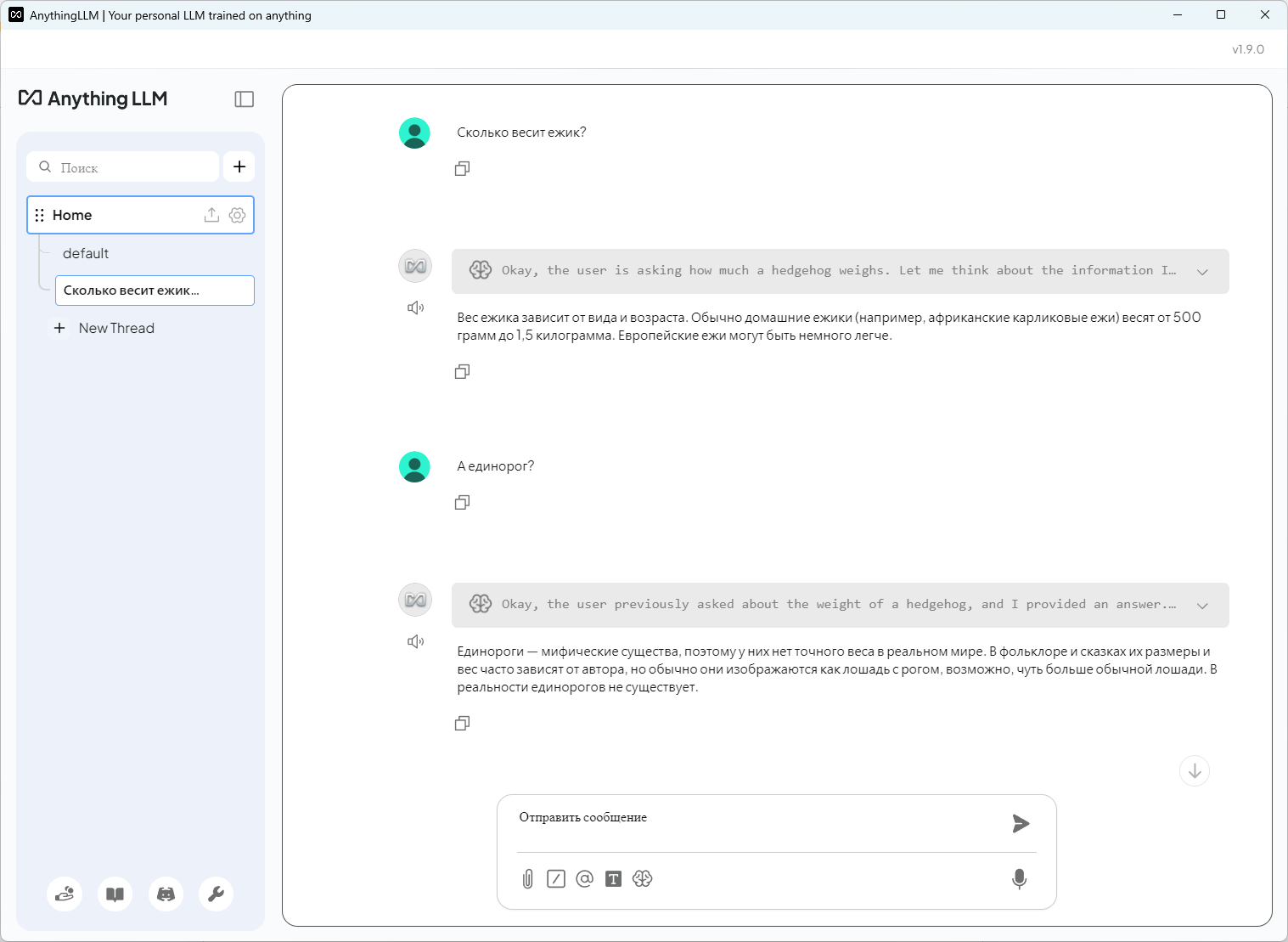This screenshot has height=942, width=1288.
Task: Toggle the sidebar panel icon
Action: 245,99
